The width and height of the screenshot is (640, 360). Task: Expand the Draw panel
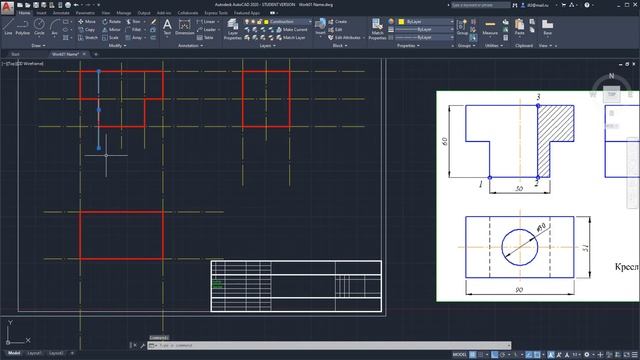click(39, 46)
